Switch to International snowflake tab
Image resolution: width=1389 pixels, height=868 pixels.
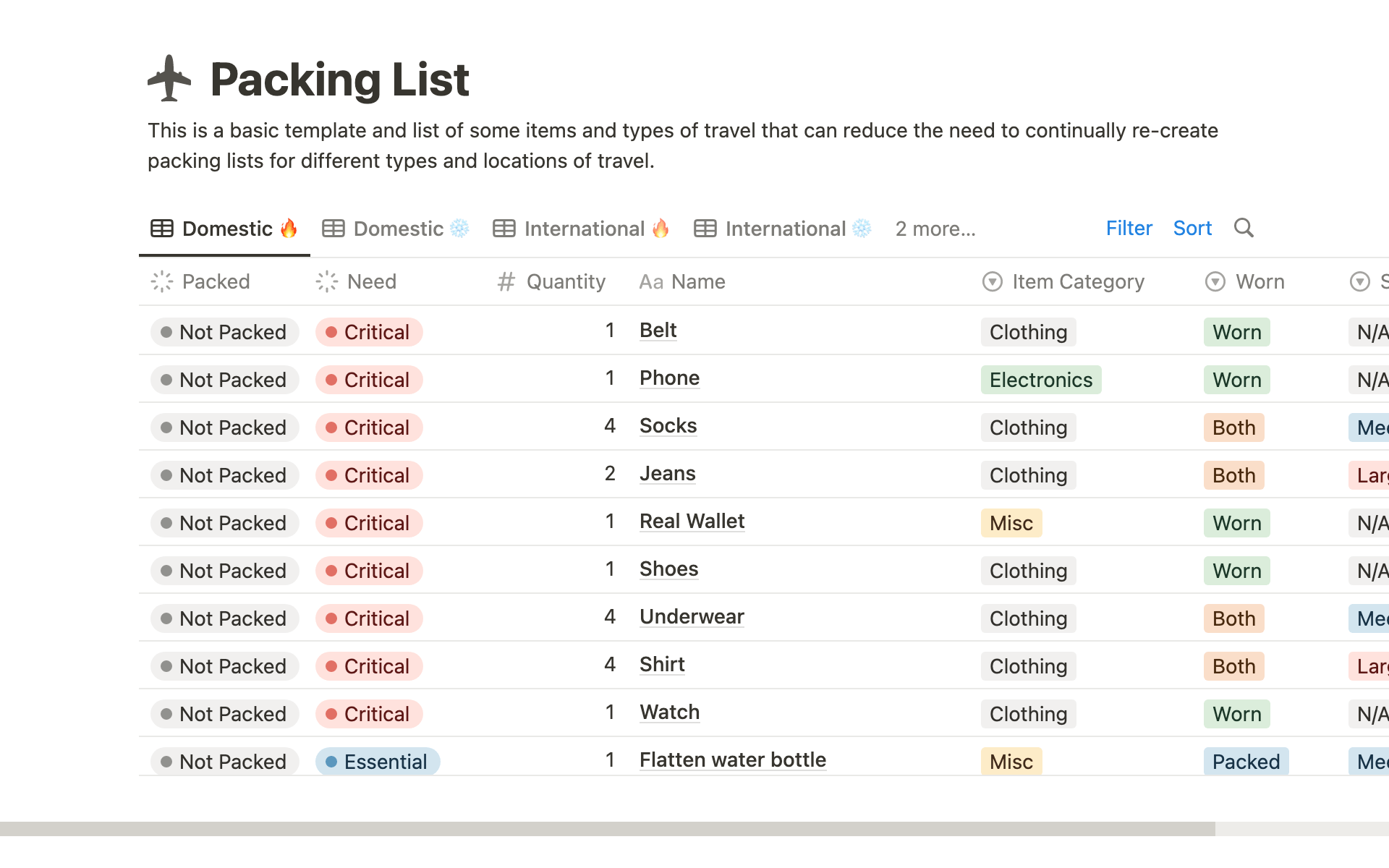783,229
